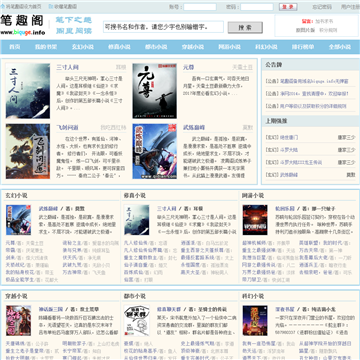Viewport: 360px width, 360px height.
Task: Open the 轮回乐园 title link
Action: point(285,209)
